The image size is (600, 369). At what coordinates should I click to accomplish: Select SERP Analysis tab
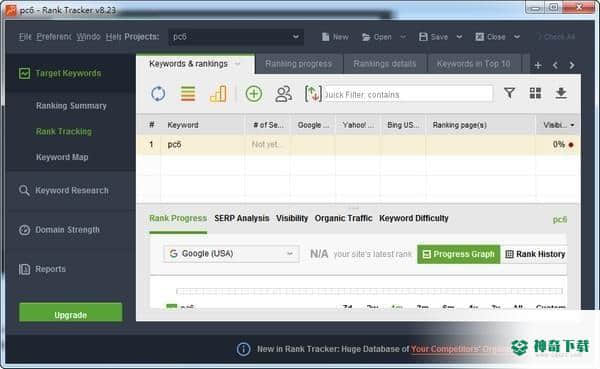(242, 219)
